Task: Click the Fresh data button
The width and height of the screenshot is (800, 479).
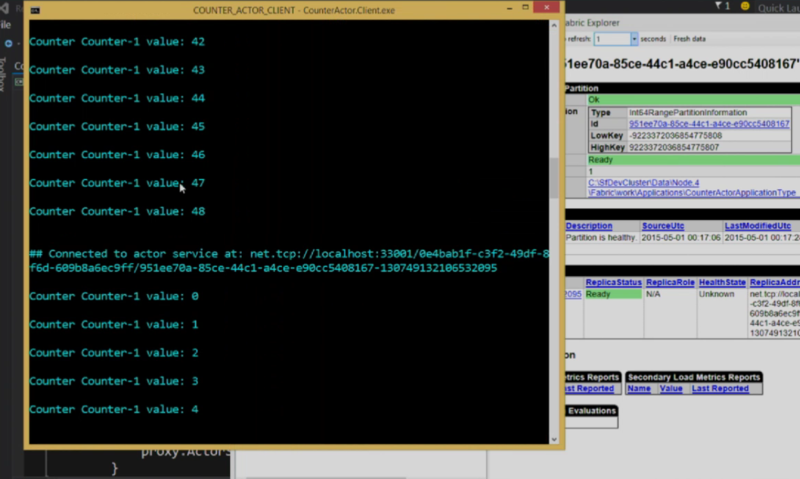Action: click(689, 39)
